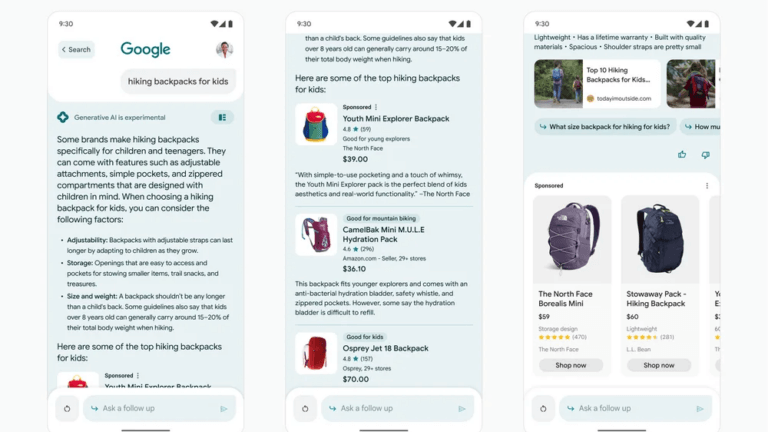Open the CamelBak Mini M.U.L.E Hydration Pack listing

coord(383,234)
